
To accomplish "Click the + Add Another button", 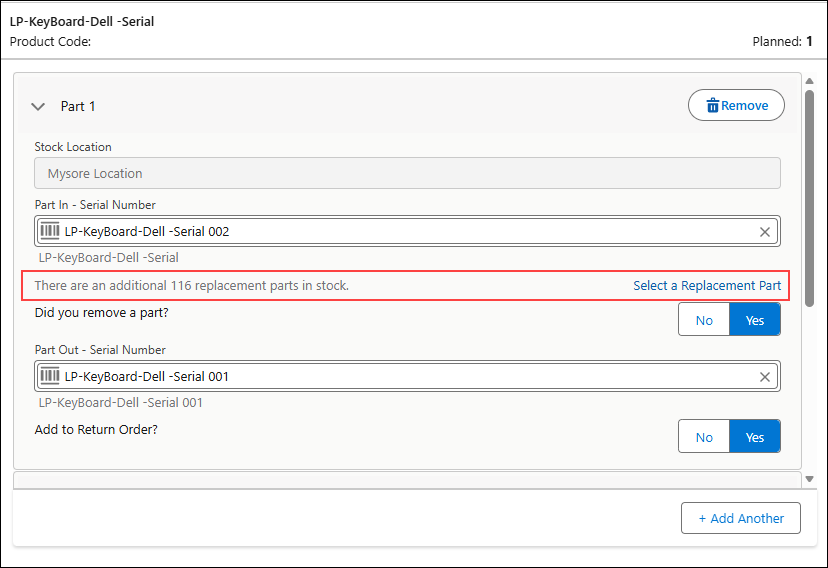I will tap(741, 518).
